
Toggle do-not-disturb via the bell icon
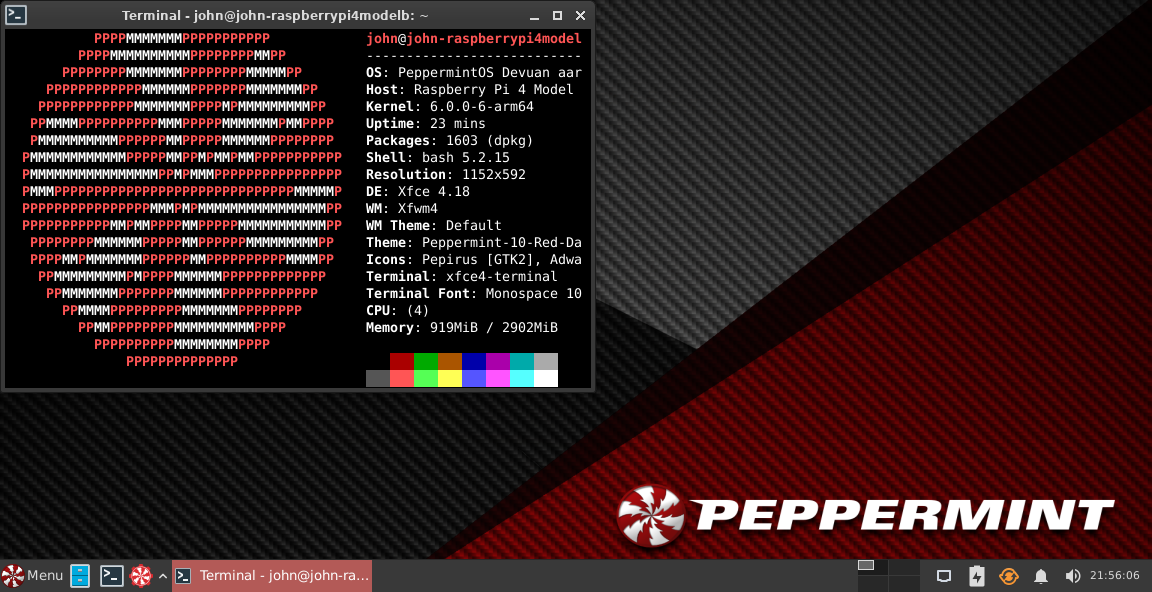(1041, 576)
